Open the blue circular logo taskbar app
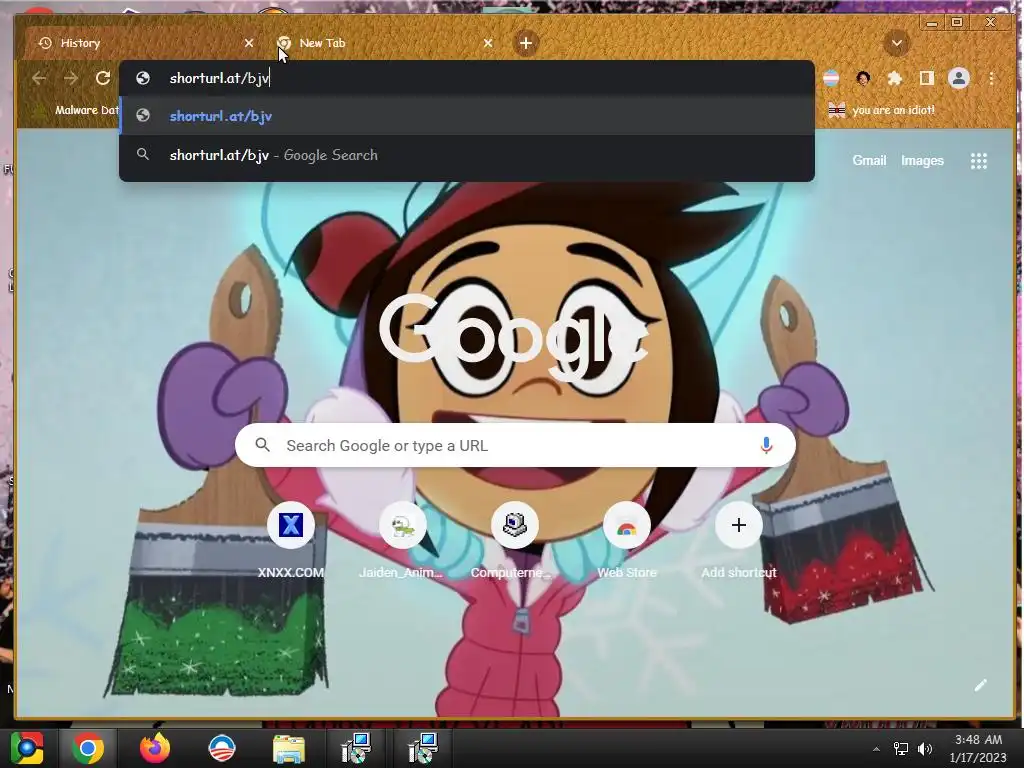 pos(221,748)
